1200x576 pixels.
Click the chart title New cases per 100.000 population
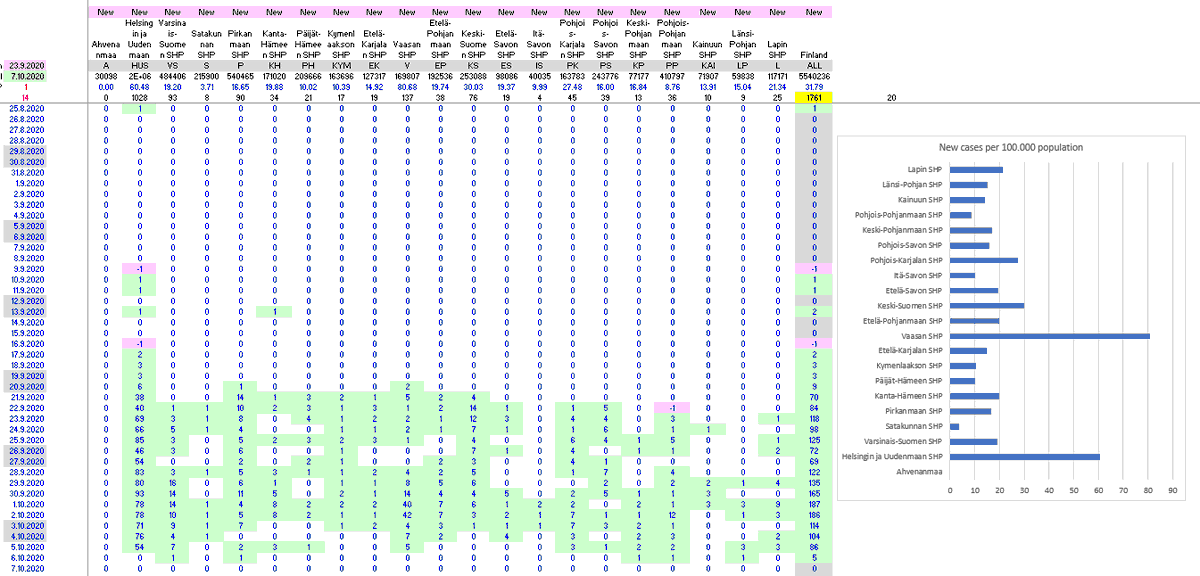click(1011, 147)
